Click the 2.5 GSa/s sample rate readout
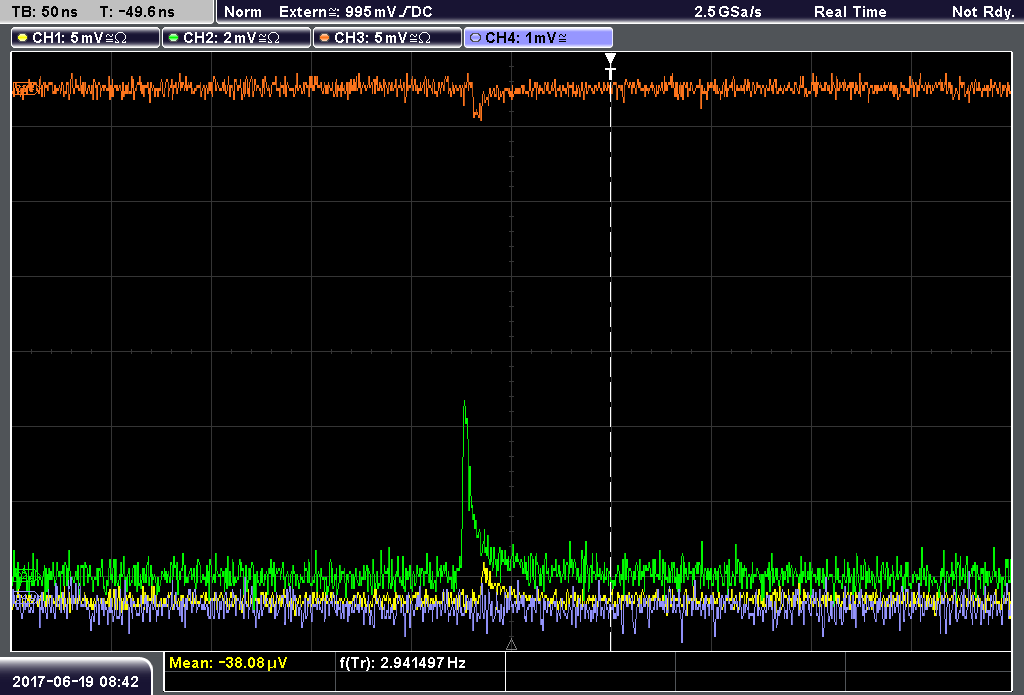This screenshot has height=695, width=1024. point(728,12)
